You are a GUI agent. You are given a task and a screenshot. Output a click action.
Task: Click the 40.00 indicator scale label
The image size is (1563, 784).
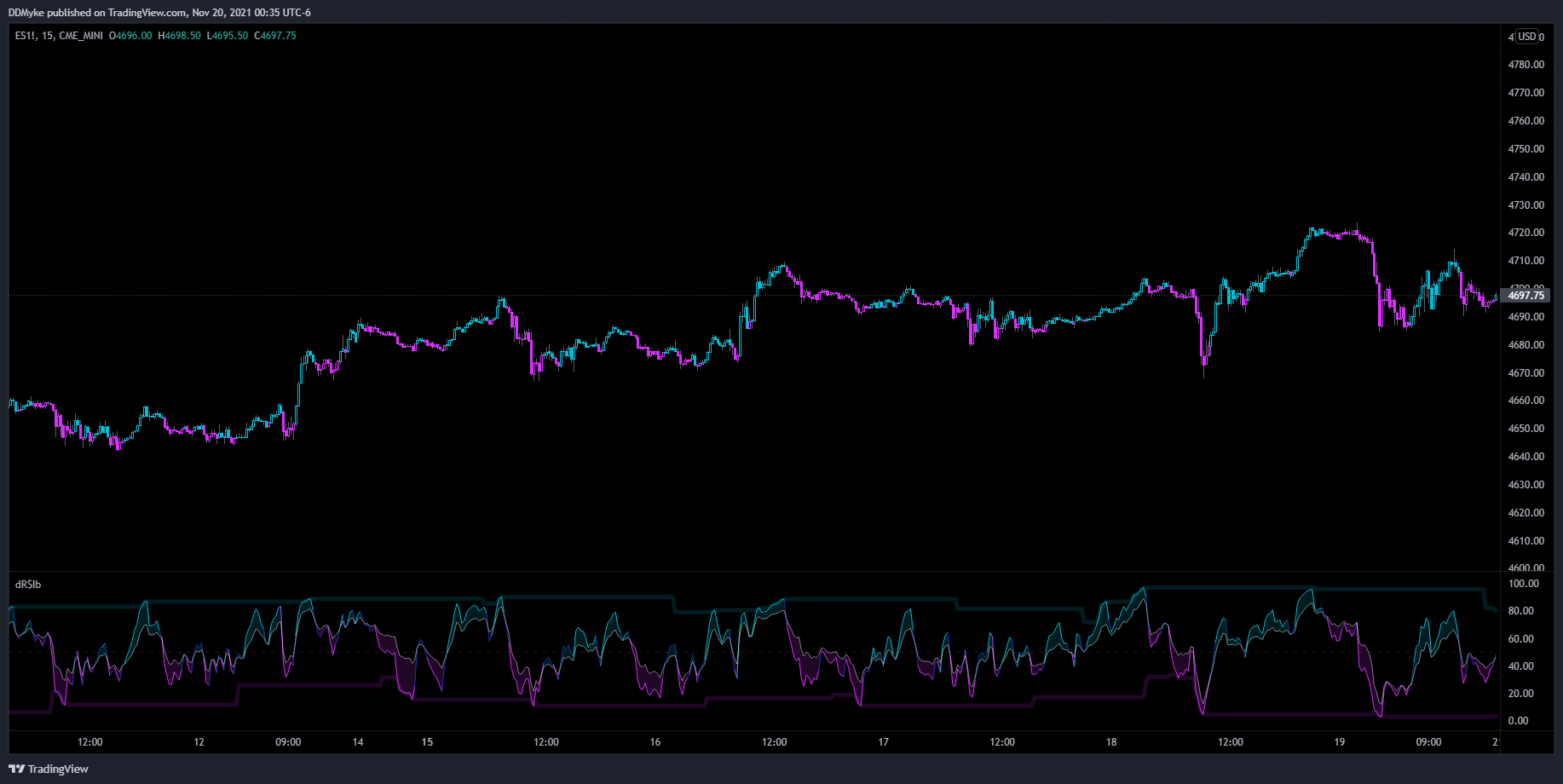1521,666
